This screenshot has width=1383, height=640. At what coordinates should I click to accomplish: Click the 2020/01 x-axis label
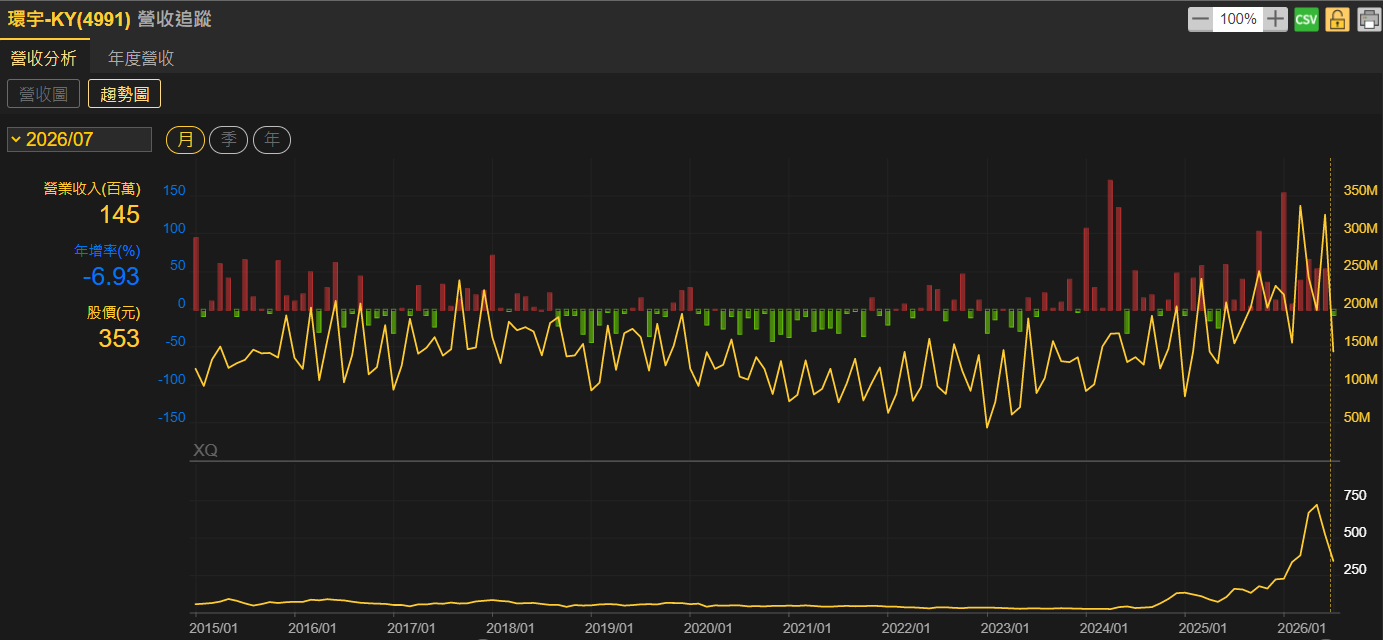point(708,628)
